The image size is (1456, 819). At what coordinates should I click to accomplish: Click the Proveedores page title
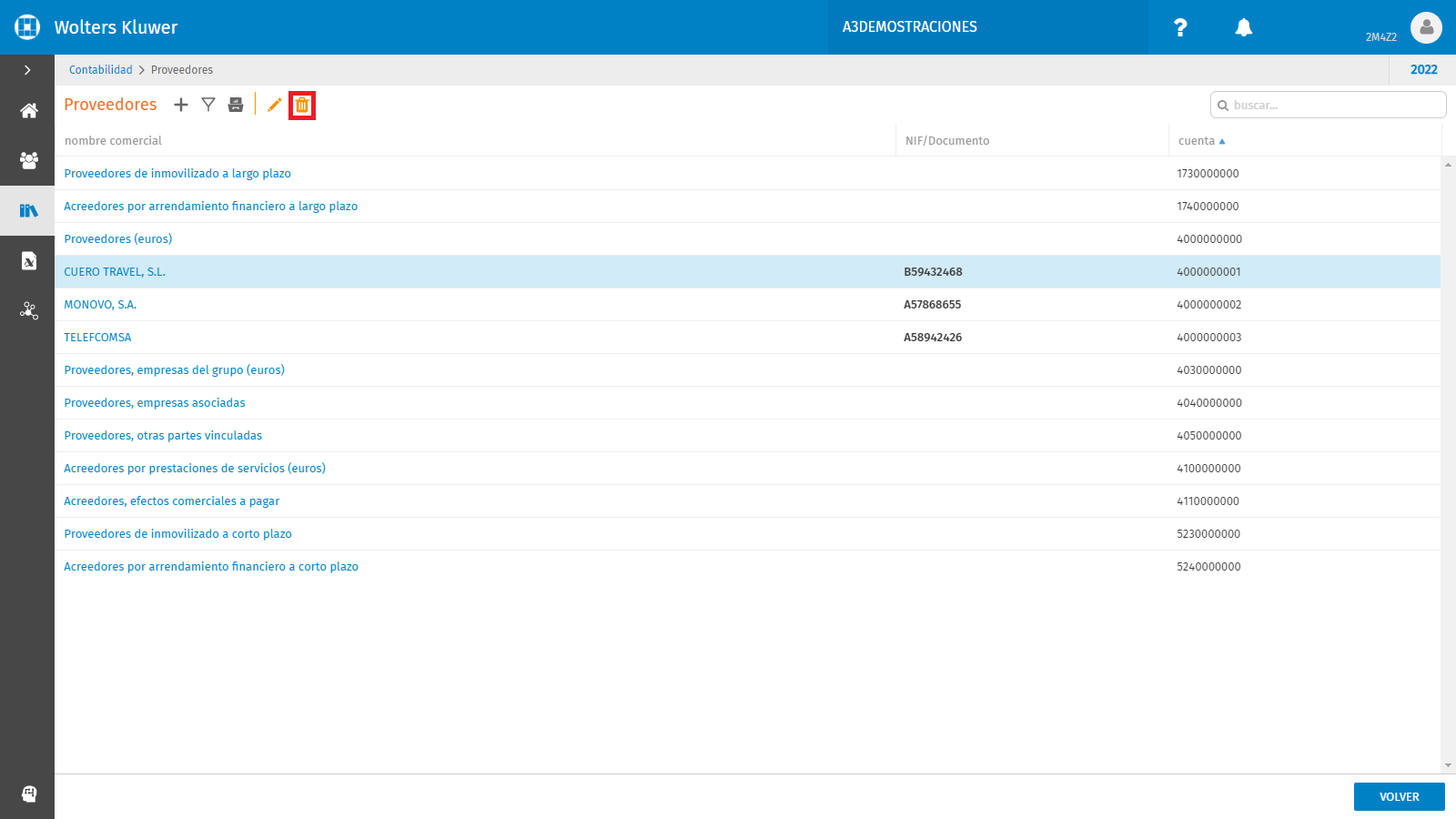point(110,105)
